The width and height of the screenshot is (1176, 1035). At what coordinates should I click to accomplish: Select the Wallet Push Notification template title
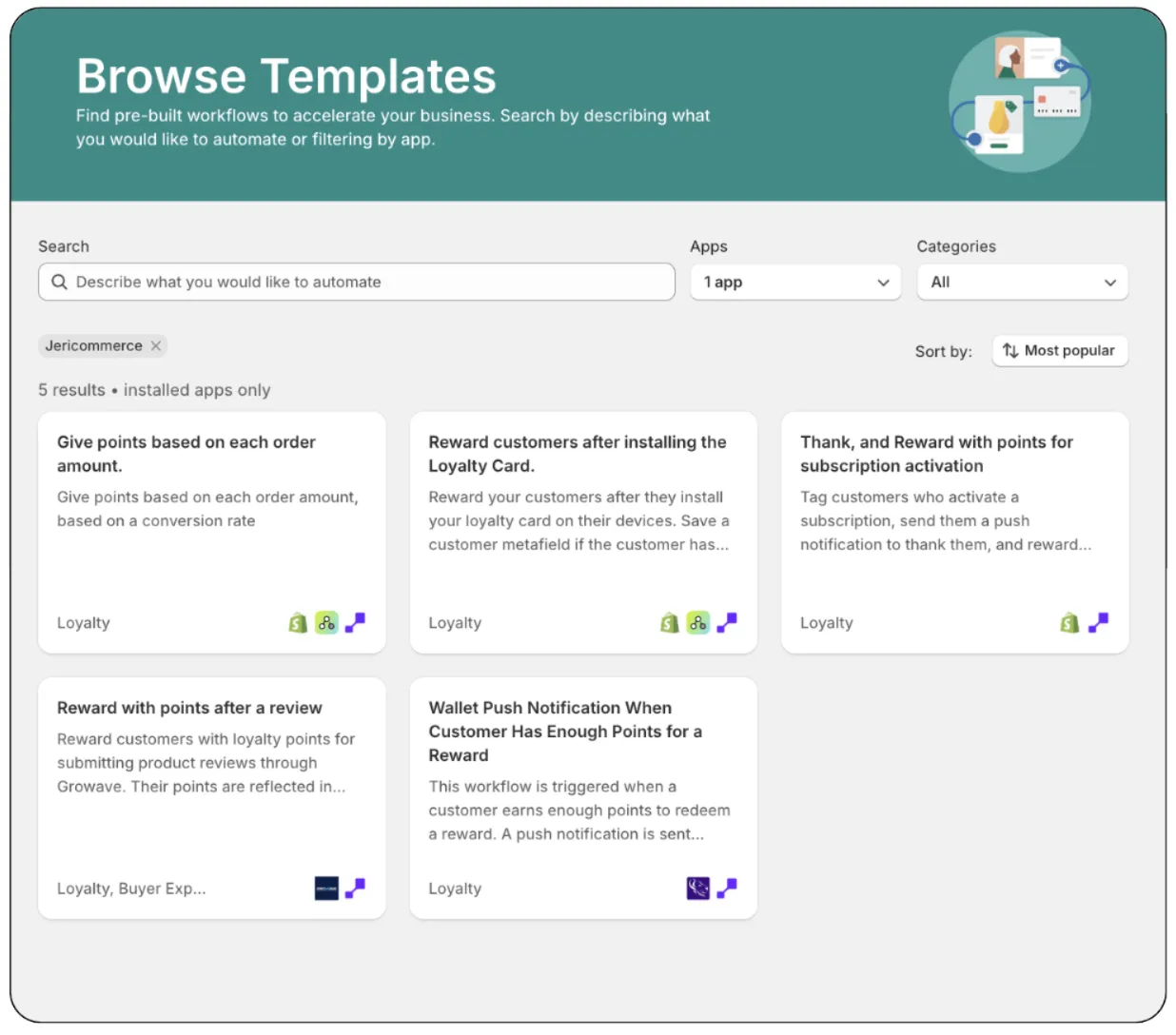click(x=564, y=731)
